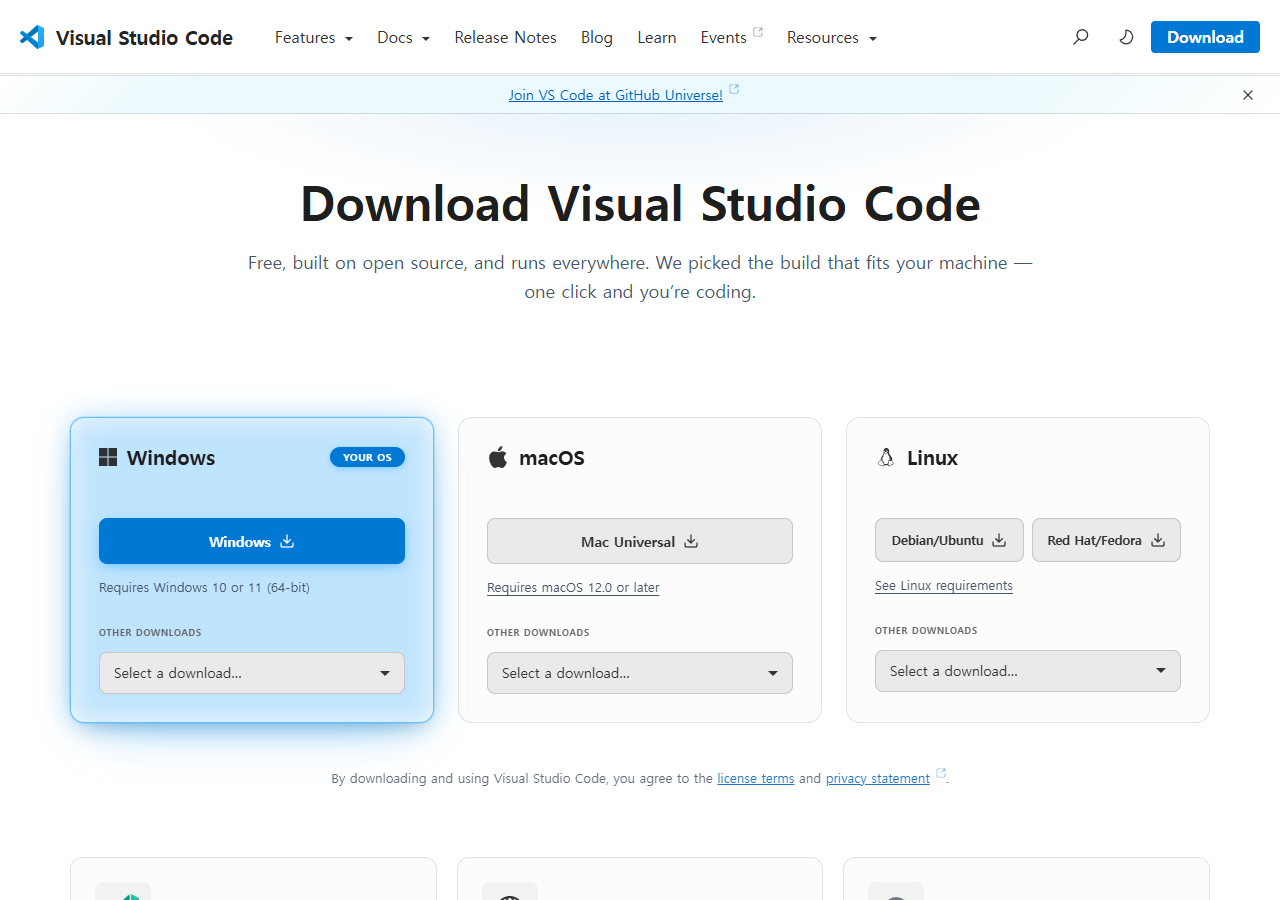Open the Docs dropdown menu
The width and height of the screenshot is (1280, 900).
point(403,37)
